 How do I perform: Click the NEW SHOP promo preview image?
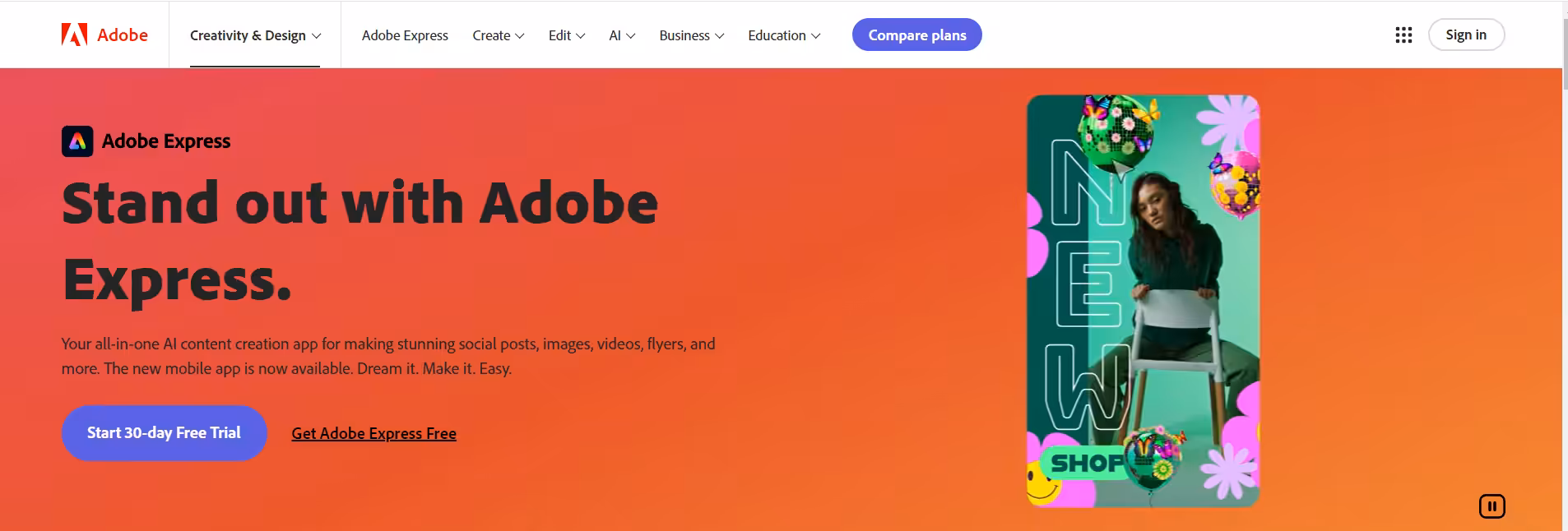point(1143,301)
